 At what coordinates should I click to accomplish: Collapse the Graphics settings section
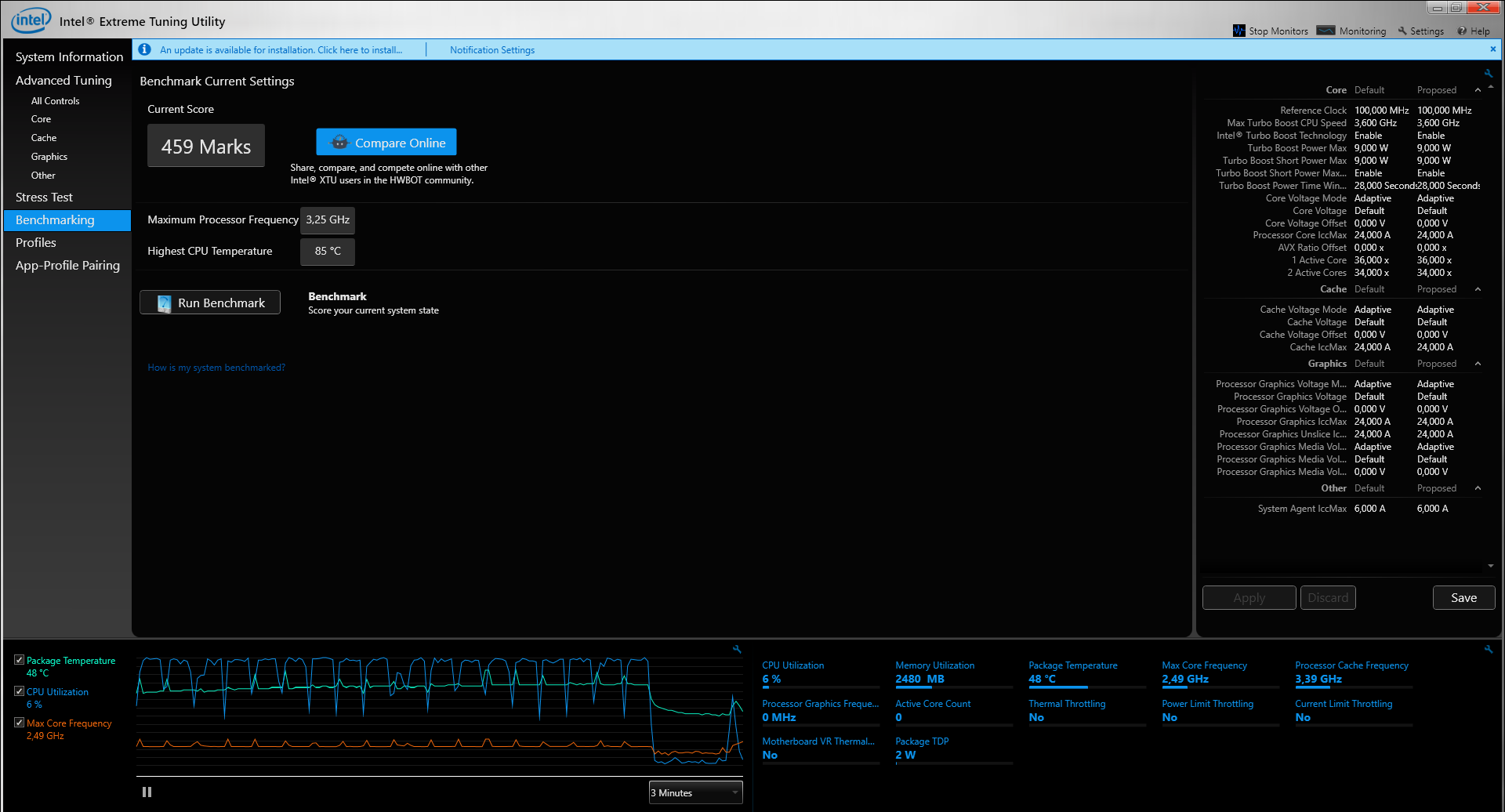point(1478,364)
